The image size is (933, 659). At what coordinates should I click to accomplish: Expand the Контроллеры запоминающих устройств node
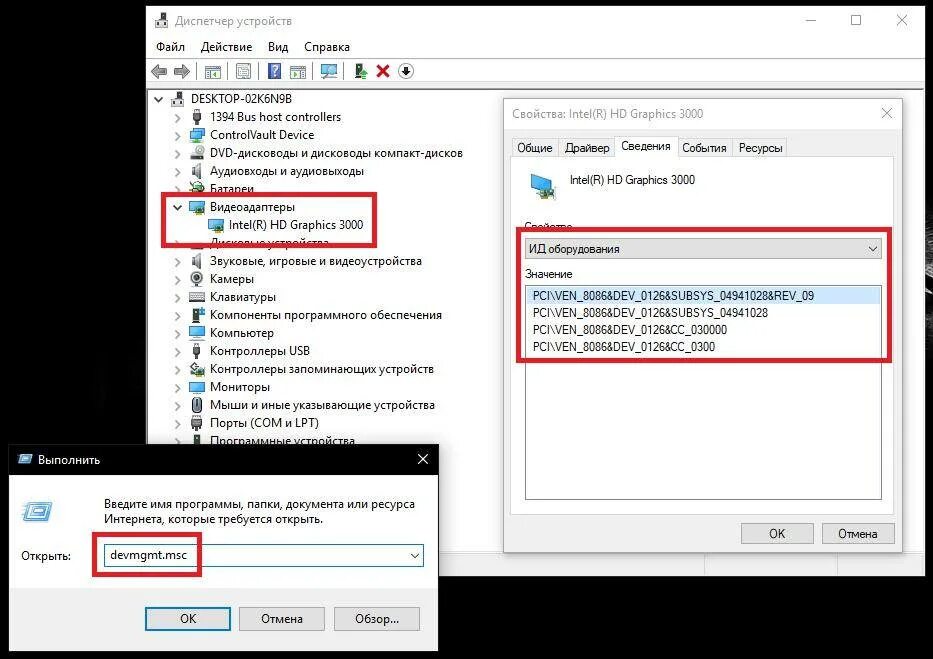177,370
